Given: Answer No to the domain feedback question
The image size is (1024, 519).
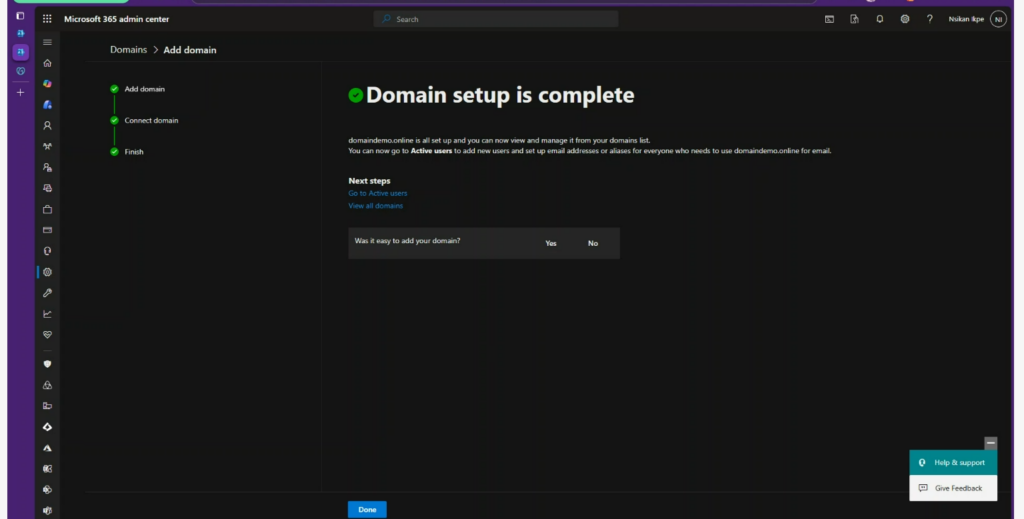Looking at the screenshot, I should click(x=593, y=243).
